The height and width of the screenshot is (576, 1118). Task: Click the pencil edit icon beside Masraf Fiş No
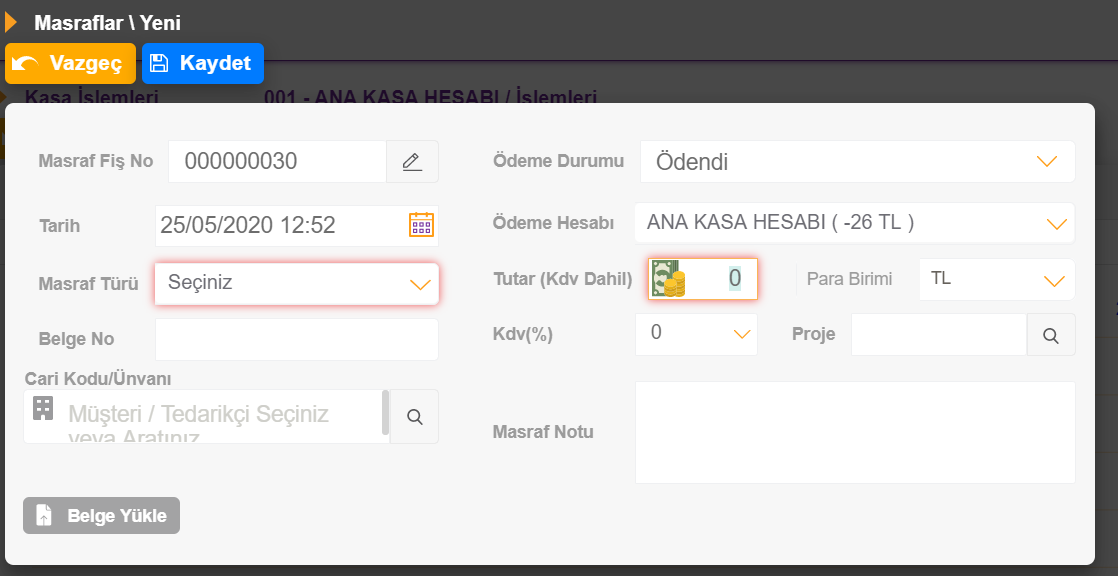point(412,162)
